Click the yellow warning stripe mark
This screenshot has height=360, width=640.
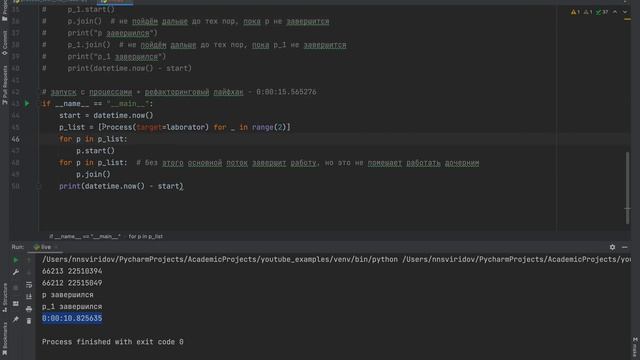627,19
